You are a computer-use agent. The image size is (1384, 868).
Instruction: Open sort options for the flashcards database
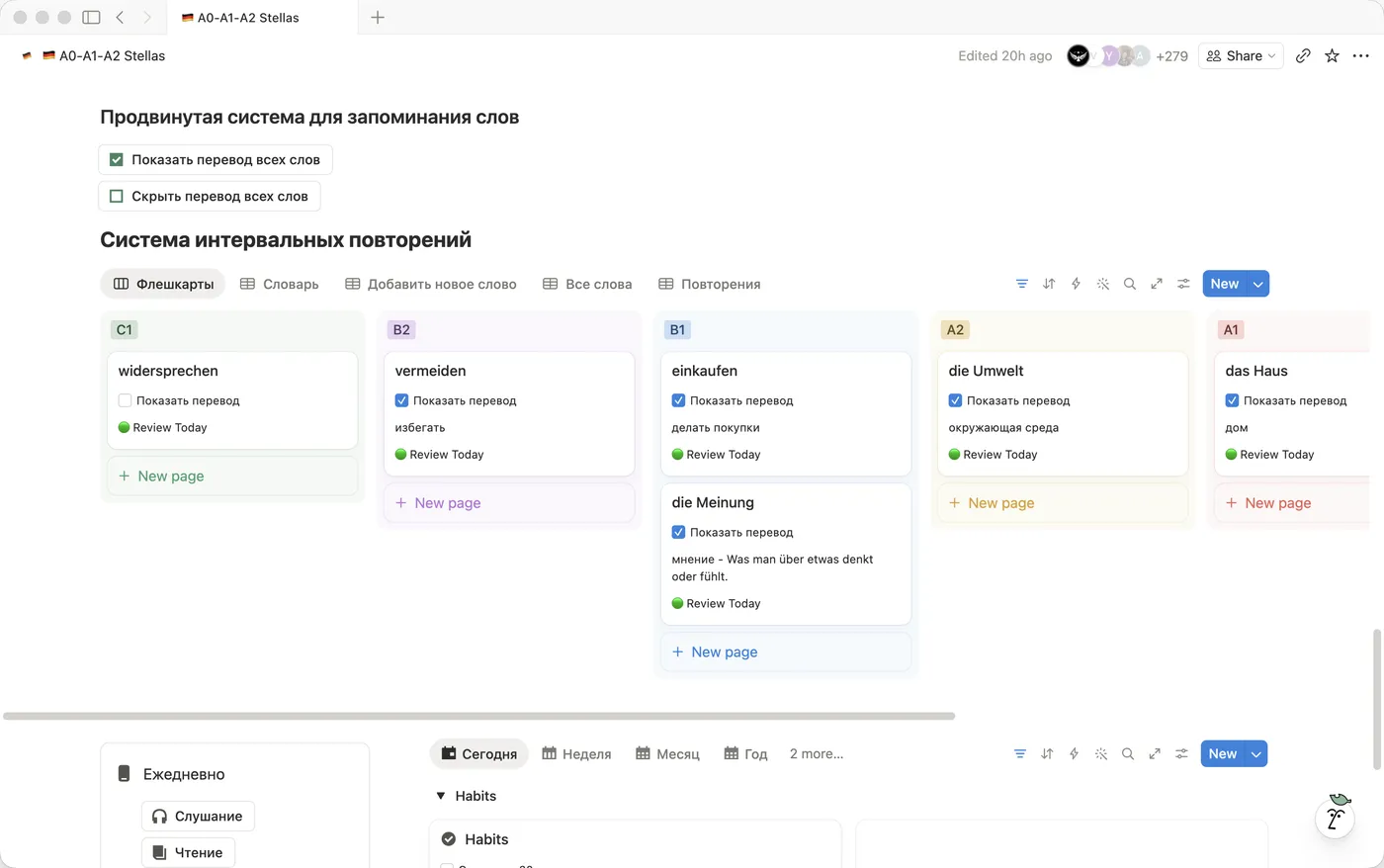[x=1049, y=284]
